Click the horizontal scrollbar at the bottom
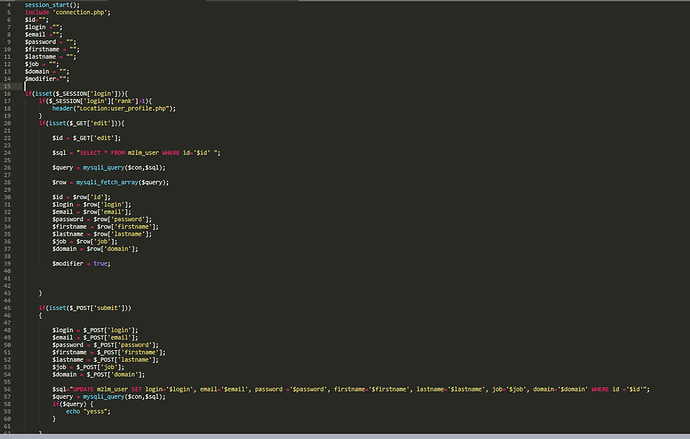Screen dimensions: 690x439 click(x=345, y=436)
